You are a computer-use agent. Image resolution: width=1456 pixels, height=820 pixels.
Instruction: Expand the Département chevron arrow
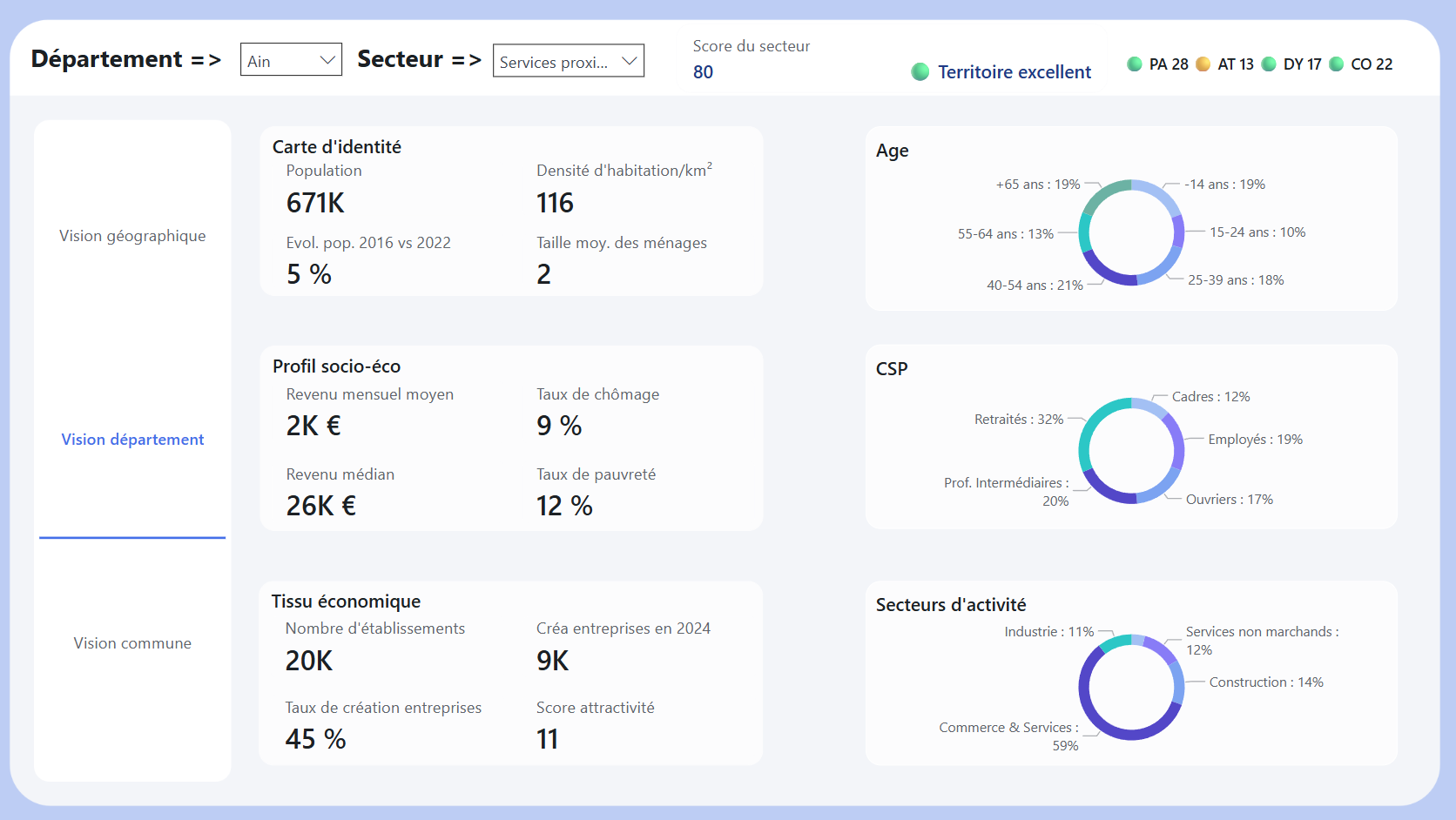[x=327, y=59]
